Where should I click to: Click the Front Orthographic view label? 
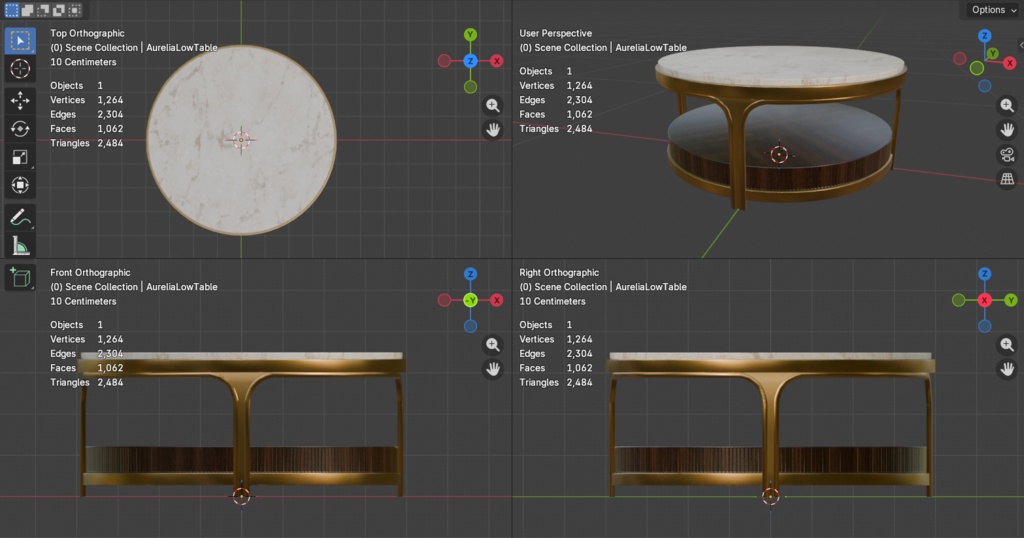(90, 272)
